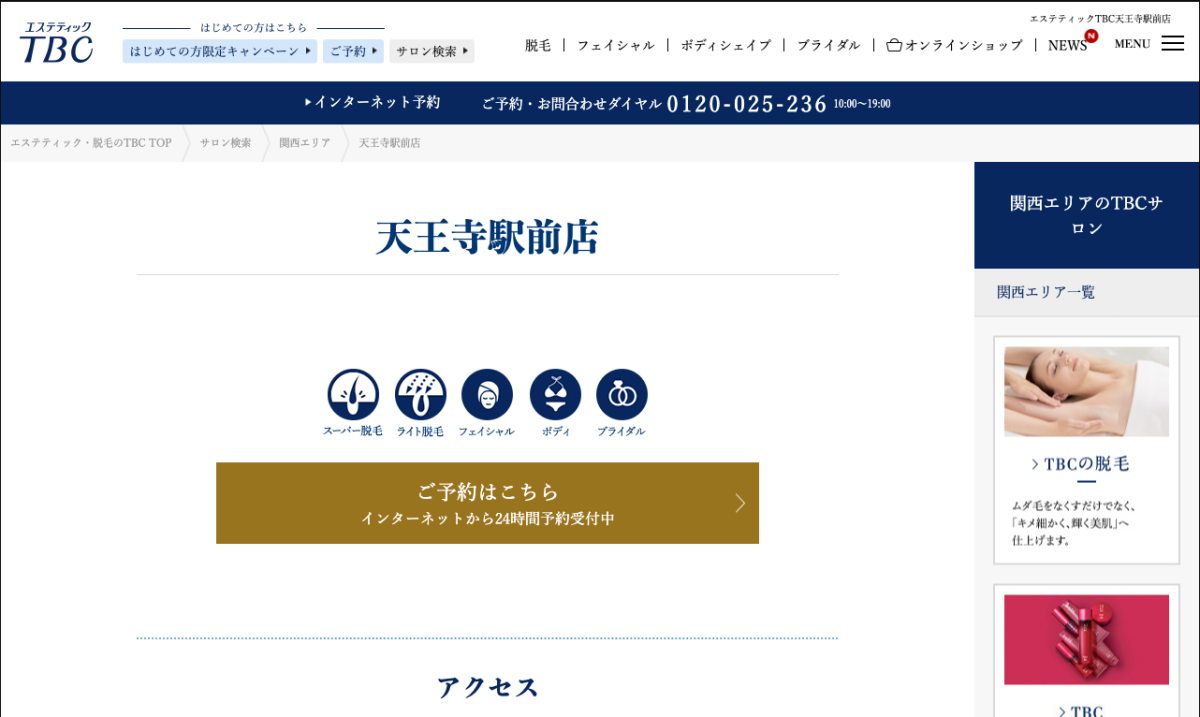Click the TBCの脱毛 sidebar thumbnail image
The image size is (1200, 717).
[x=1086, y=391]
